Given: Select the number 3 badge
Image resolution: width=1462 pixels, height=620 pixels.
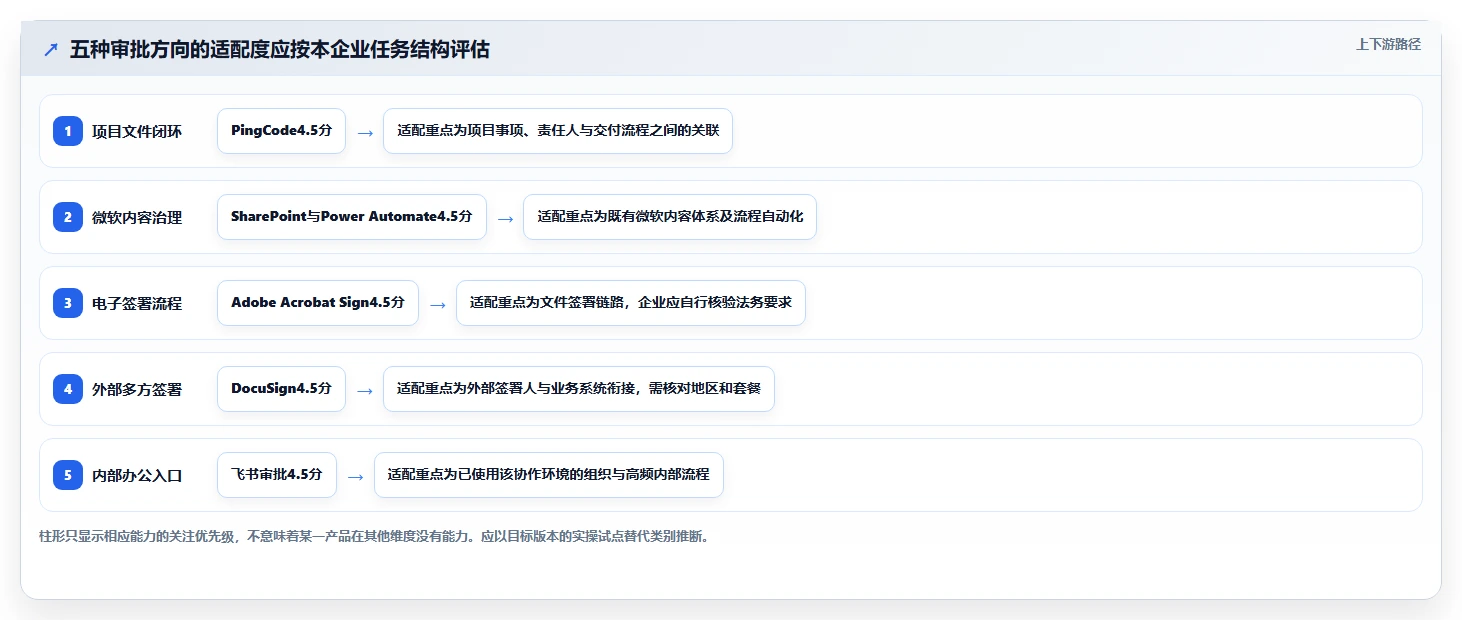Looking at the screenshot, I should coord(68,303).
